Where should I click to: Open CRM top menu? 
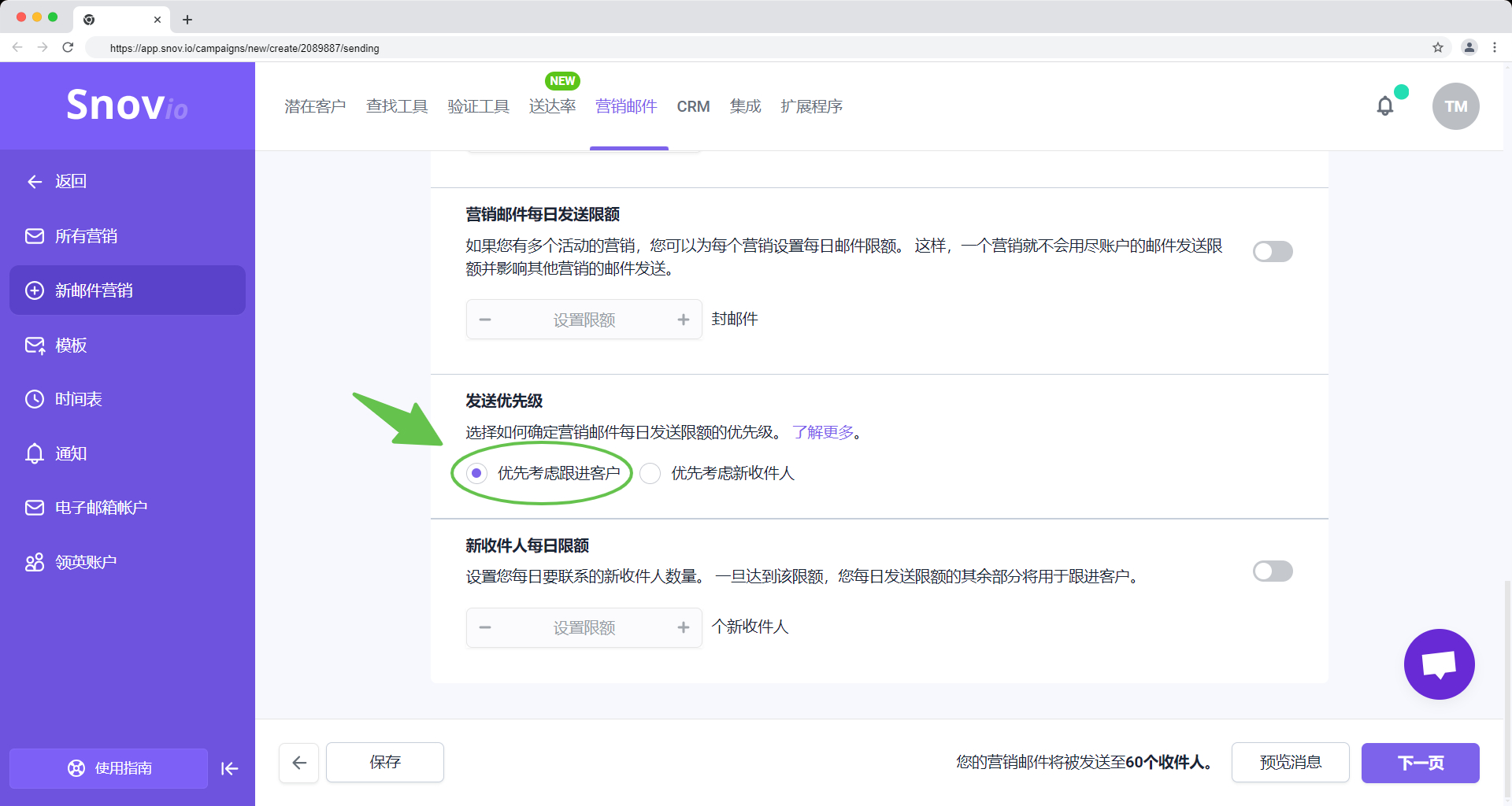click(x=694, y=106)
